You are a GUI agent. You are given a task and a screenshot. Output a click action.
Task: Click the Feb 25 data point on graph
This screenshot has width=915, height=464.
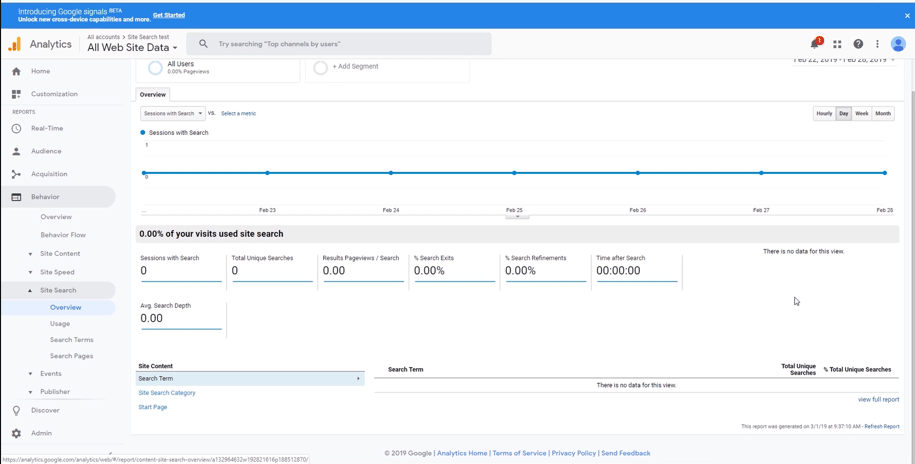click(514, 173)
